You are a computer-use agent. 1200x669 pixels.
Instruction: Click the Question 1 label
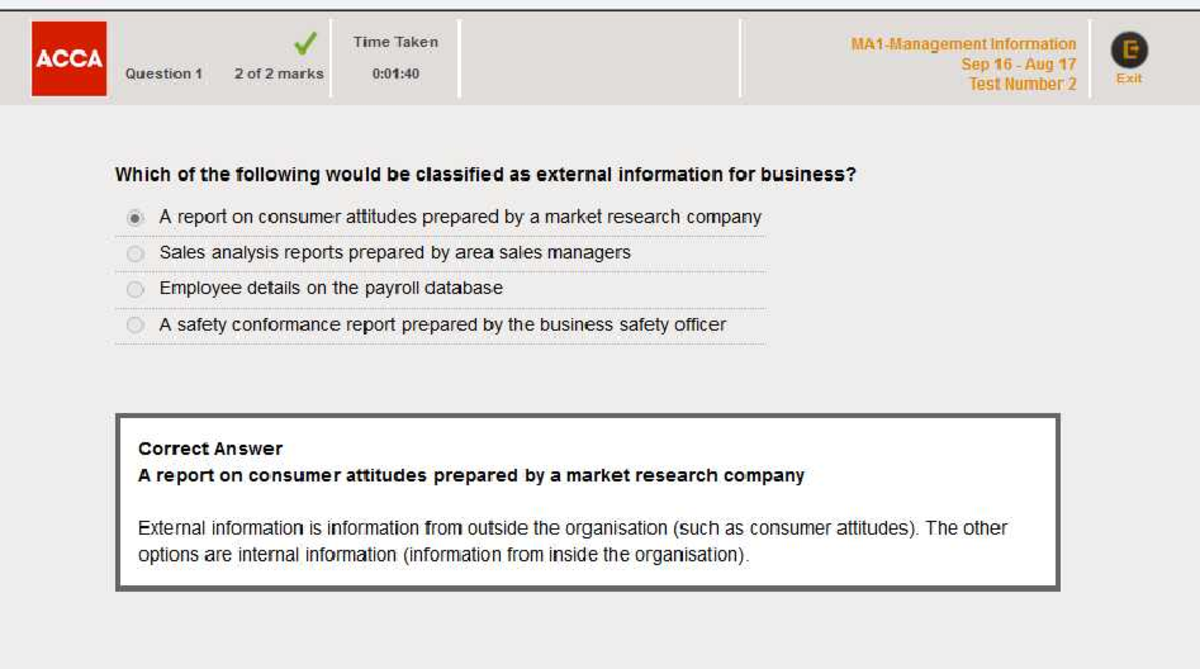[163, 74]
